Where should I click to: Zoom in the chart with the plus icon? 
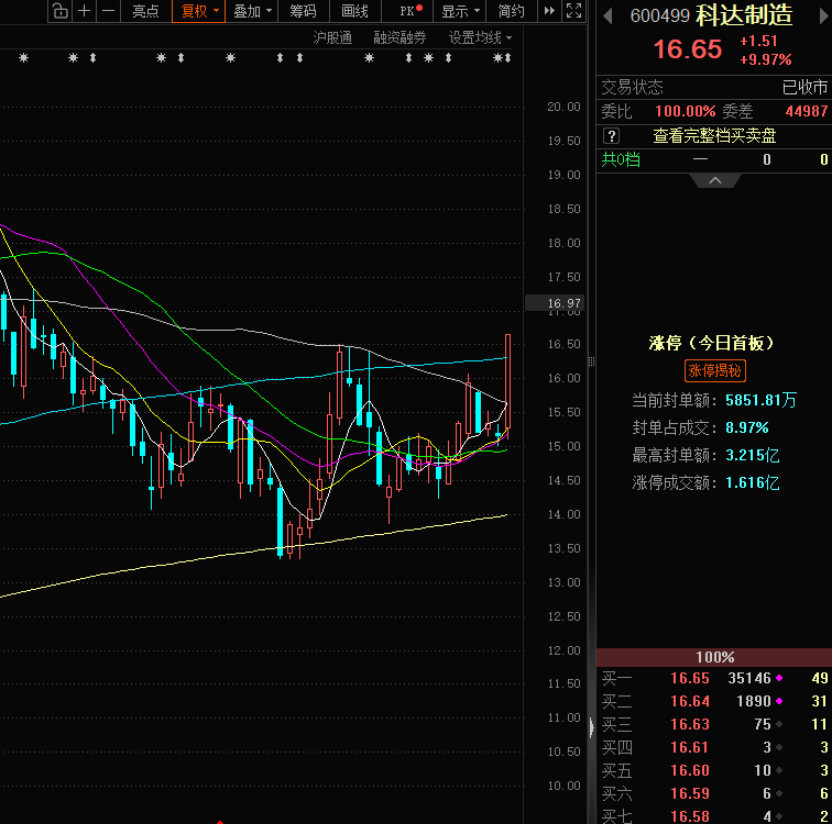tap(84, 11)
